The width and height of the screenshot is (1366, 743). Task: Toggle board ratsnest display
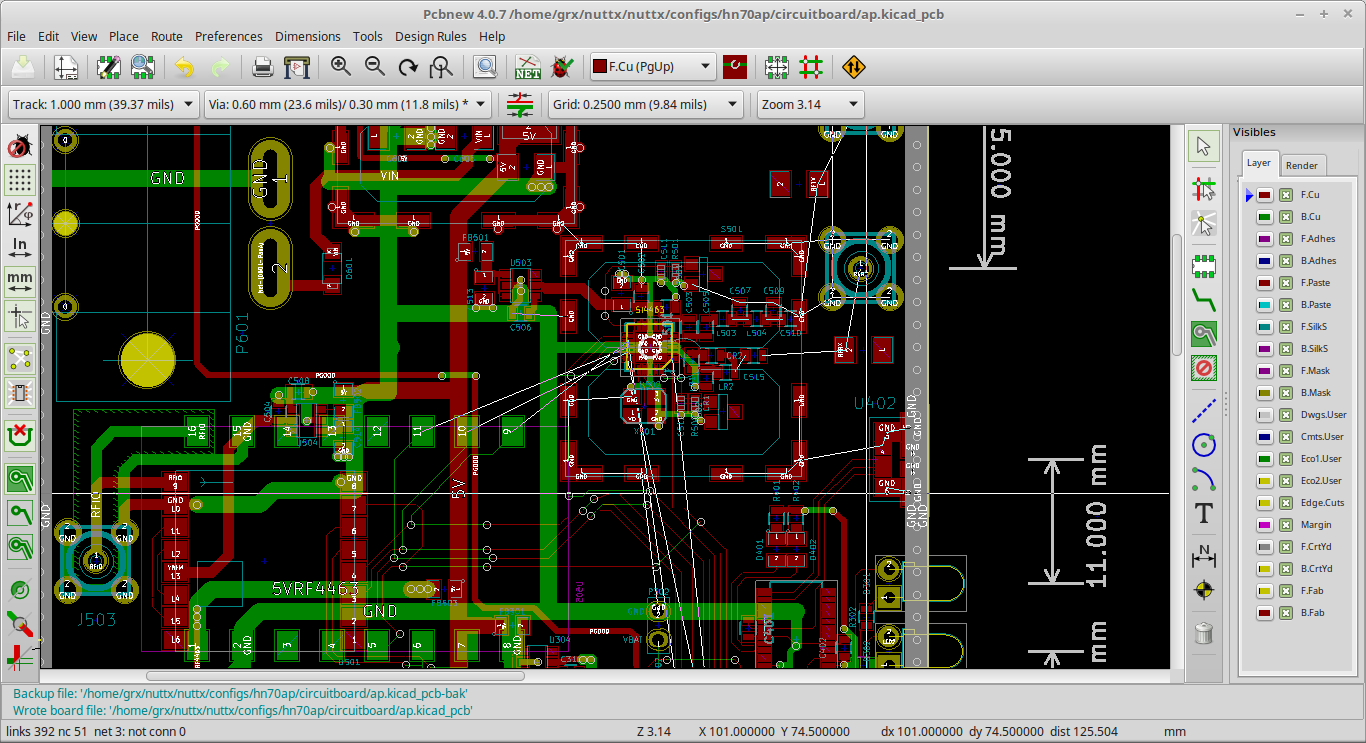tap(19, 358)
